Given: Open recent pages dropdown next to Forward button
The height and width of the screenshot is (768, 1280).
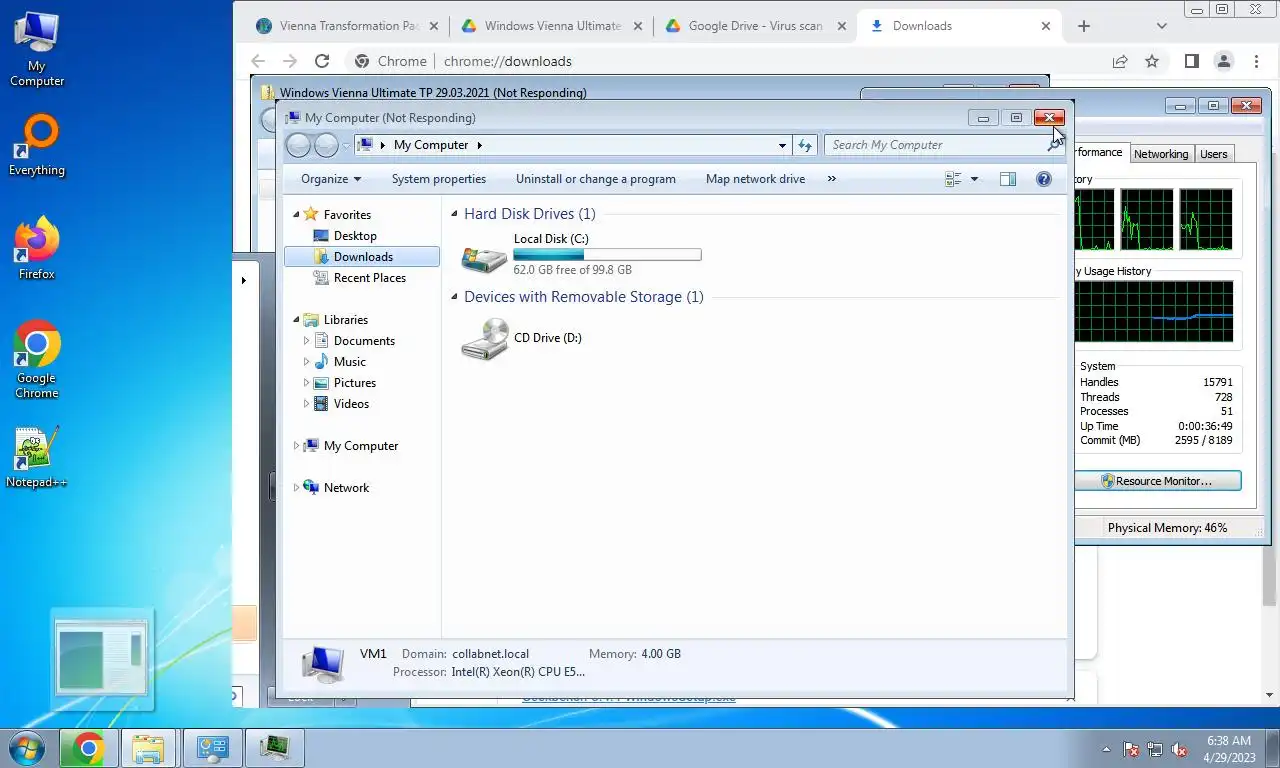Looking at the screenshot, I should (x=346, y=146).
